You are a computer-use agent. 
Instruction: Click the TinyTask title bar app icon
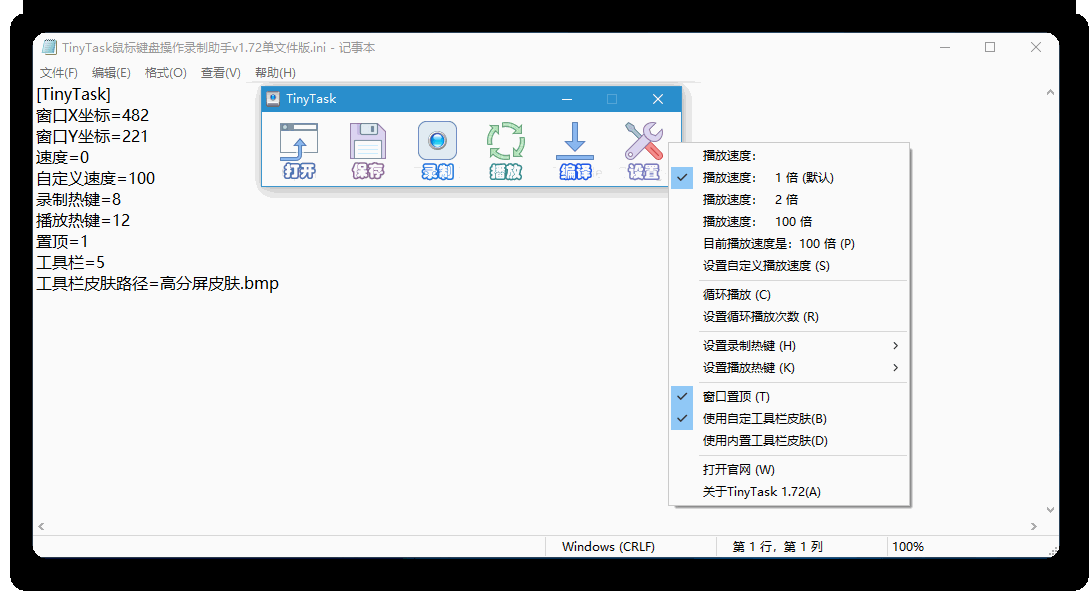pyautogui.click(x=273, y=99)
